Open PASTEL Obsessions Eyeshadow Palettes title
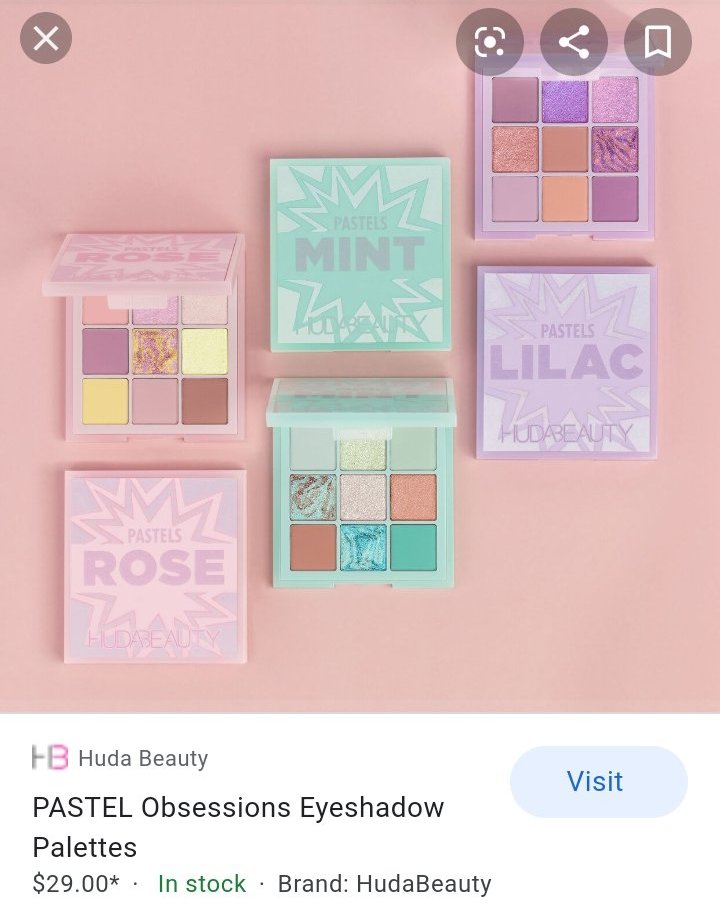The width and height of the screenshot is (720, 908). click(x=238, y=827)
